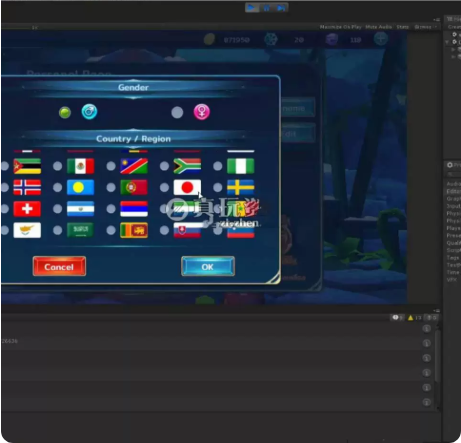Toggle Maximize On Play option
Image resolution: width=461 pixels, height=443 pixels.
[x=340, y=27]
